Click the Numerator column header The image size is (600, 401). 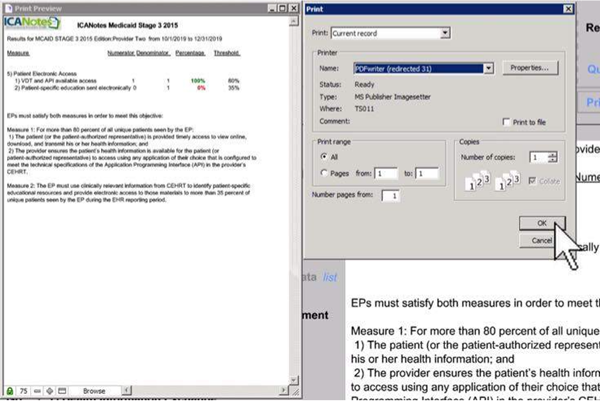tap(121, 53)
